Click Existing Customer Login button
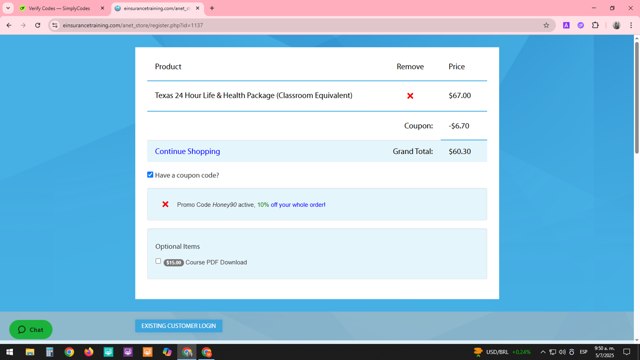Screen dimensions: 640x360 [x=179, y=326]
